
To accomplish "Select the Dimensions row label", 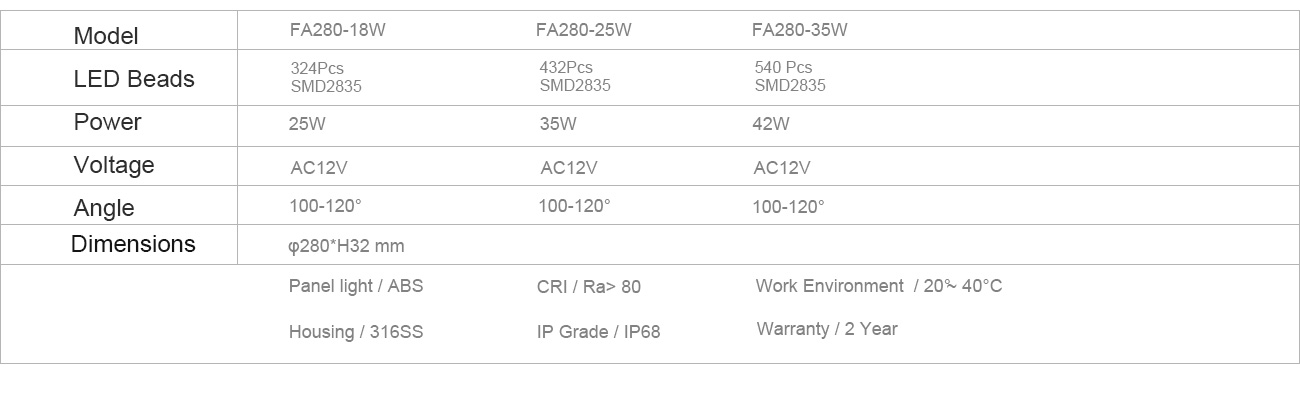I will pos(133,244).
